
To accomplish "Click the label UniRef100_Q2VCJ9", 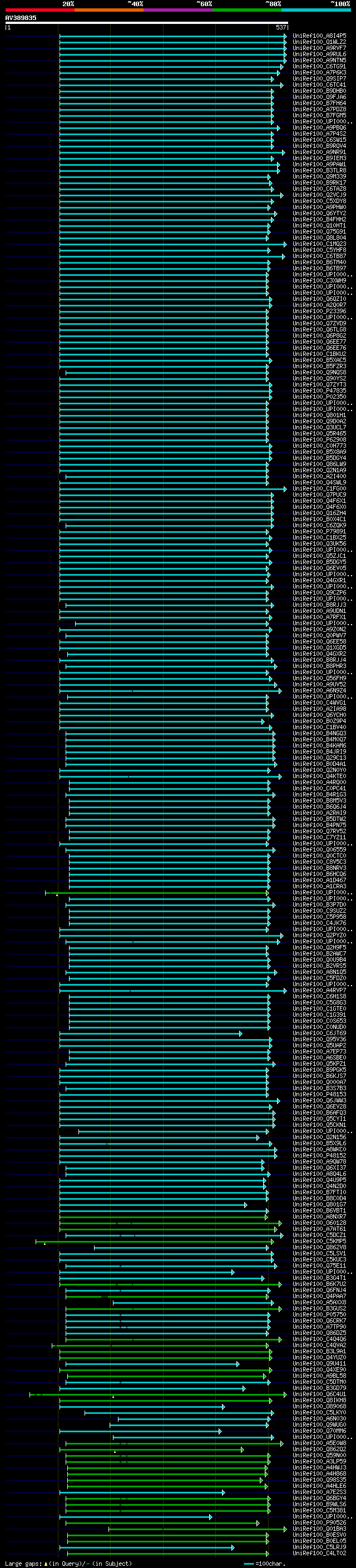I will 319,195.
